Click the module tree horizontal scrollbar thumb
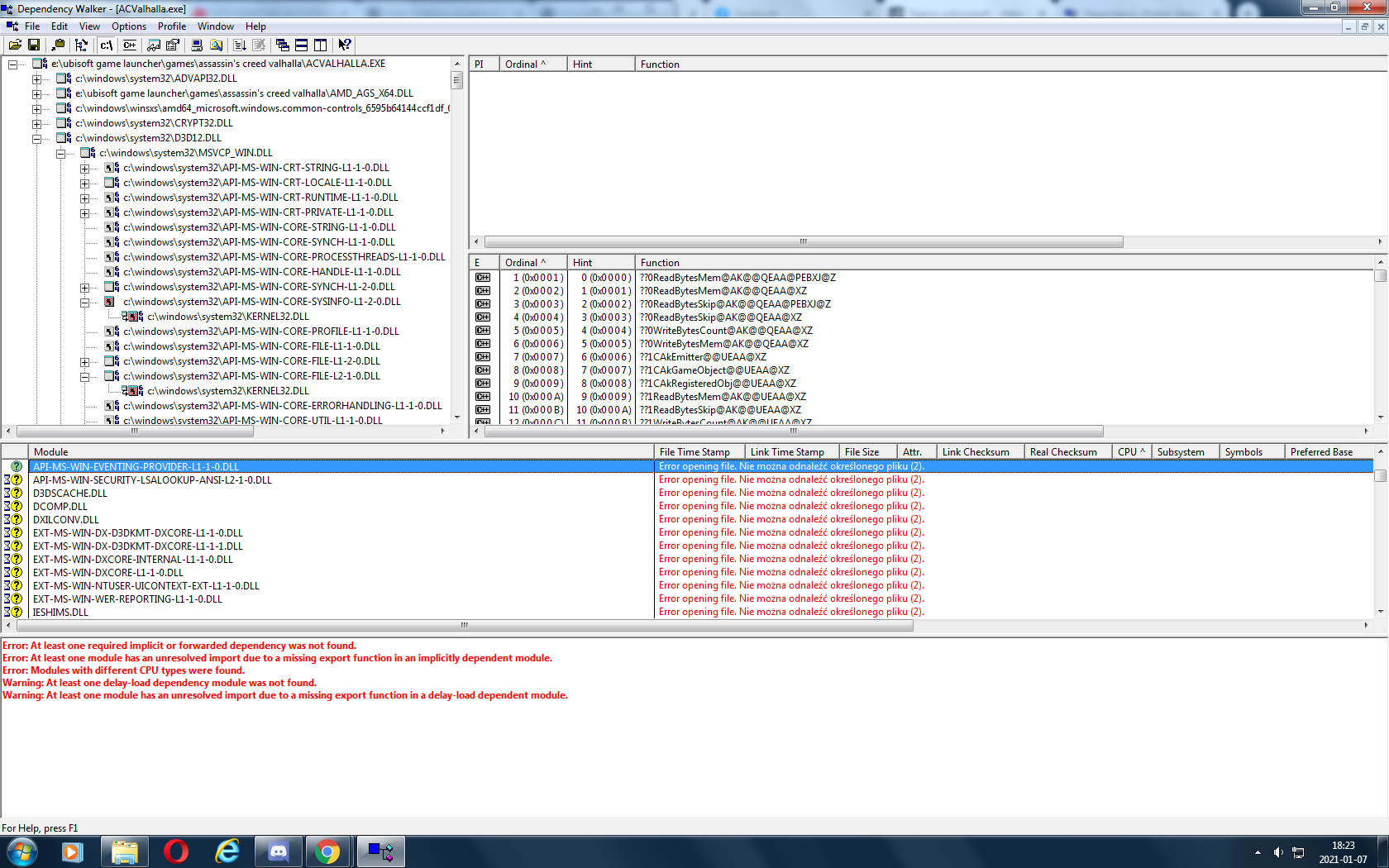 pyautogui.click(x=135, y=431)
